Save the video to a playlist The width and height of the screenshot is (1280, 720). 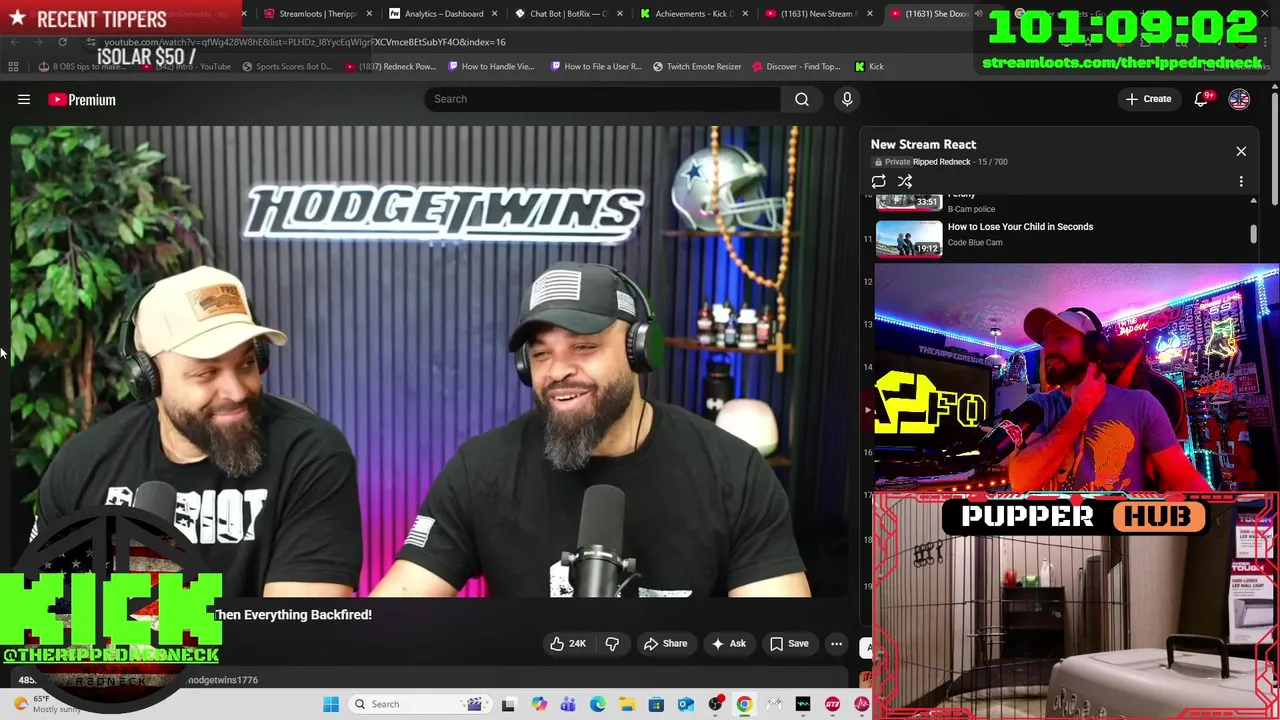tap(788, 643)
